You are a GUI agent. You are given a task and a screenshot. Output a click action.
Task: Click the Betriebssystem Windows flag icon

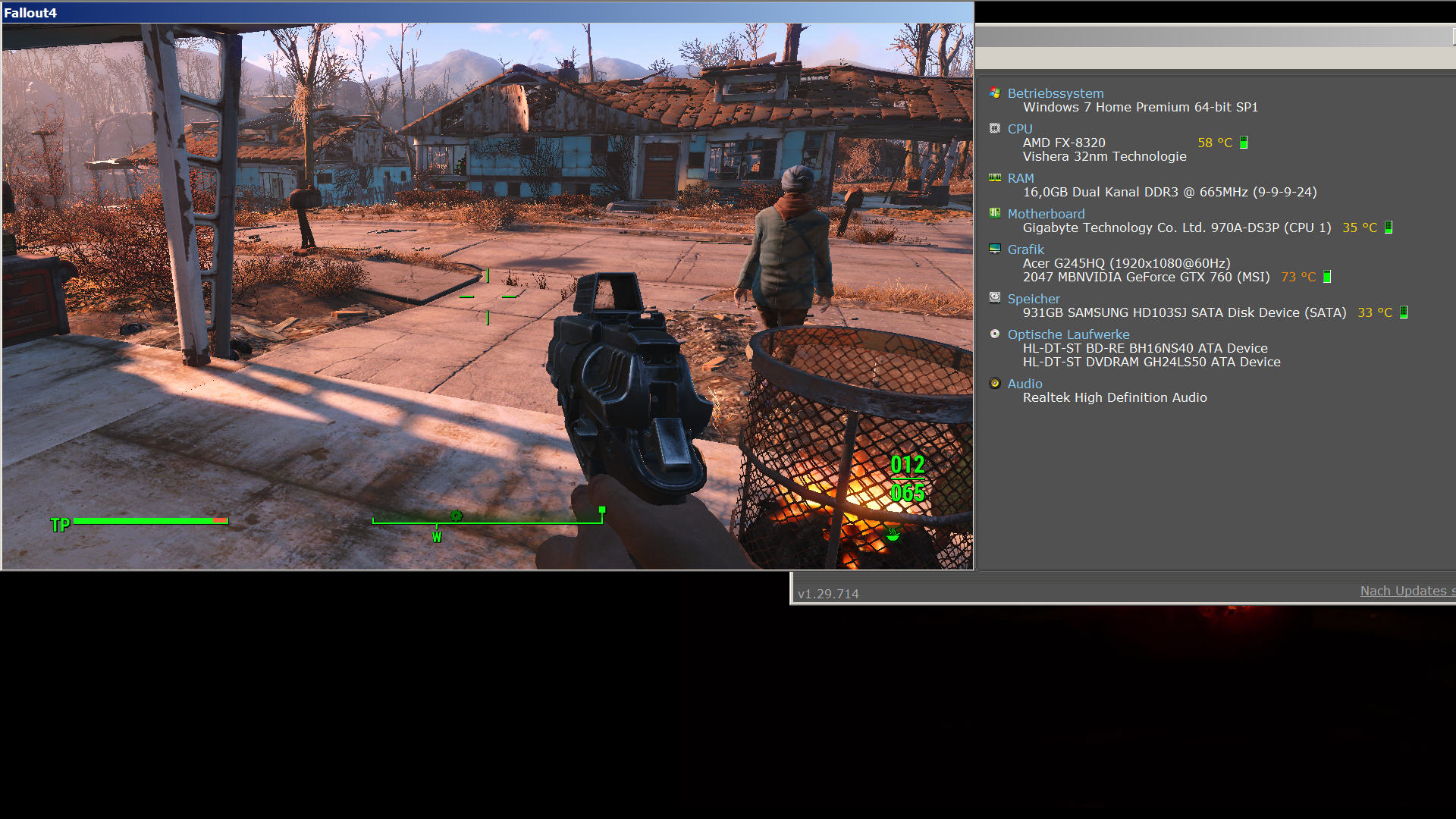[x=995, y=93]
